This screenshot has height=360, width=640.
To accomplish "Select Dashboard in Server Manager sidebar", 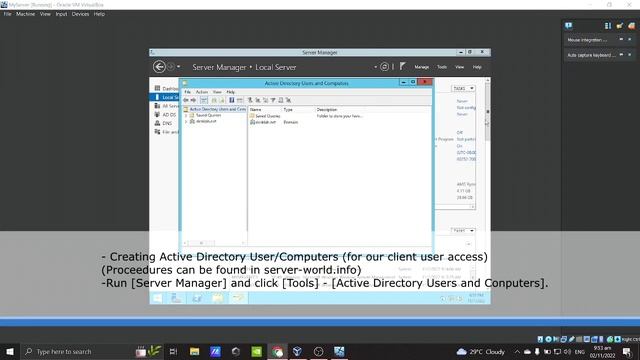I will click(167, 89).
